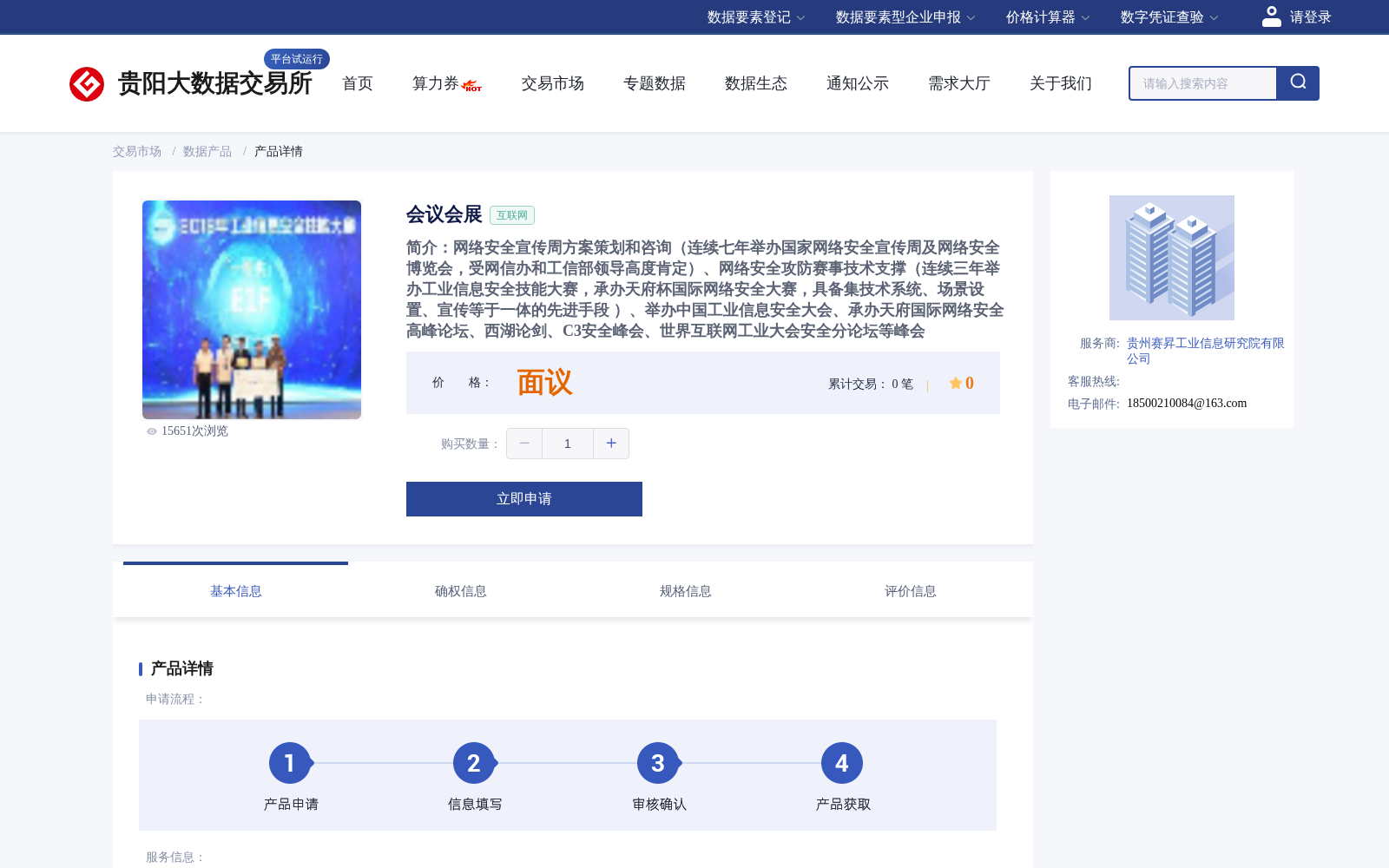Click the email 18500210084@163.com
The height and width of the screenshot is (868, 1389).
coord(1187,404)
